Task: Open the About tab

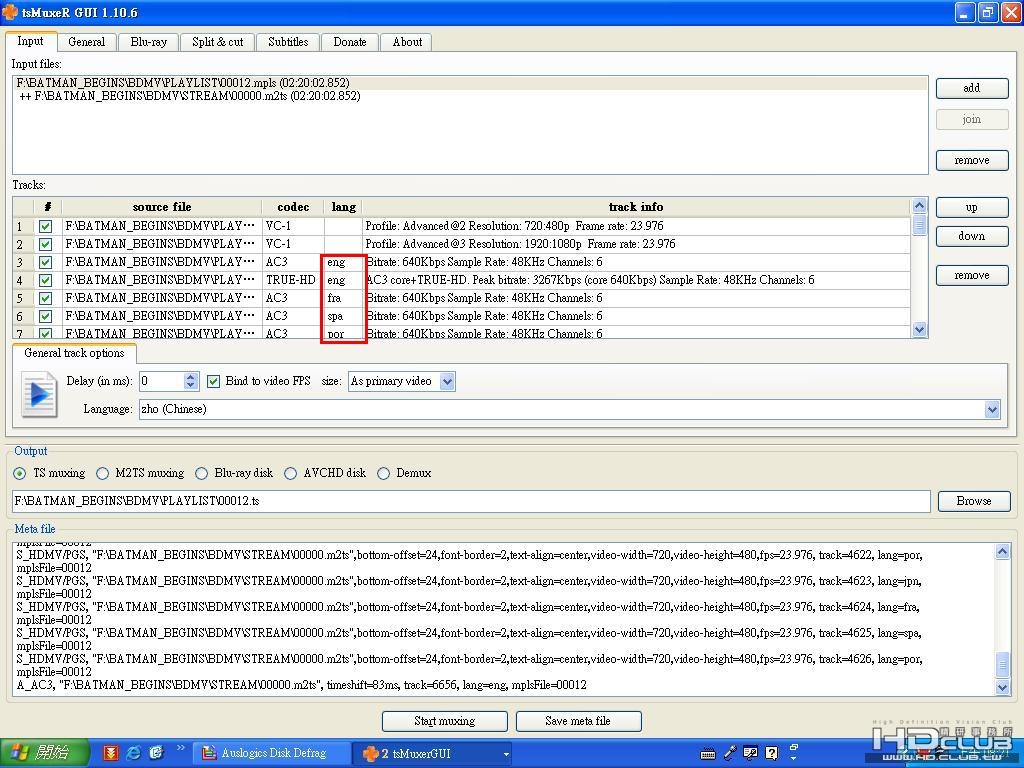Action: pos(407,42)
